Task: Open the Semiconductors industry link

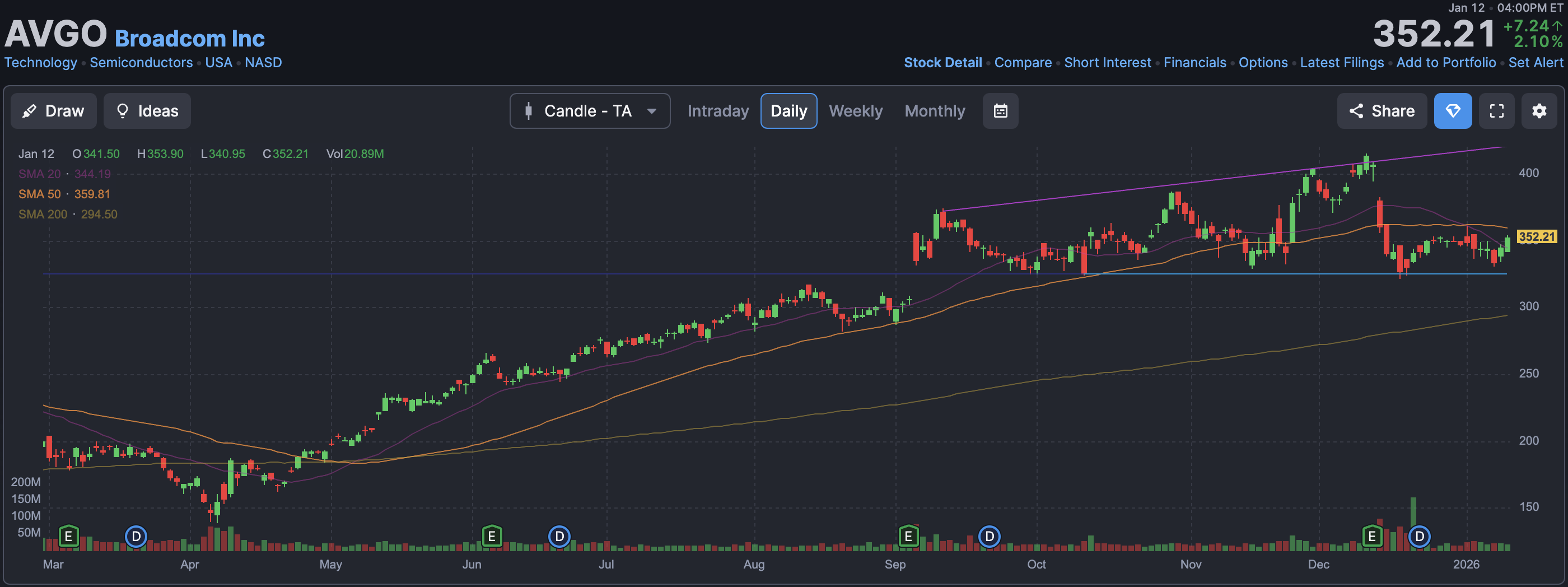Action: pos(141,63)
